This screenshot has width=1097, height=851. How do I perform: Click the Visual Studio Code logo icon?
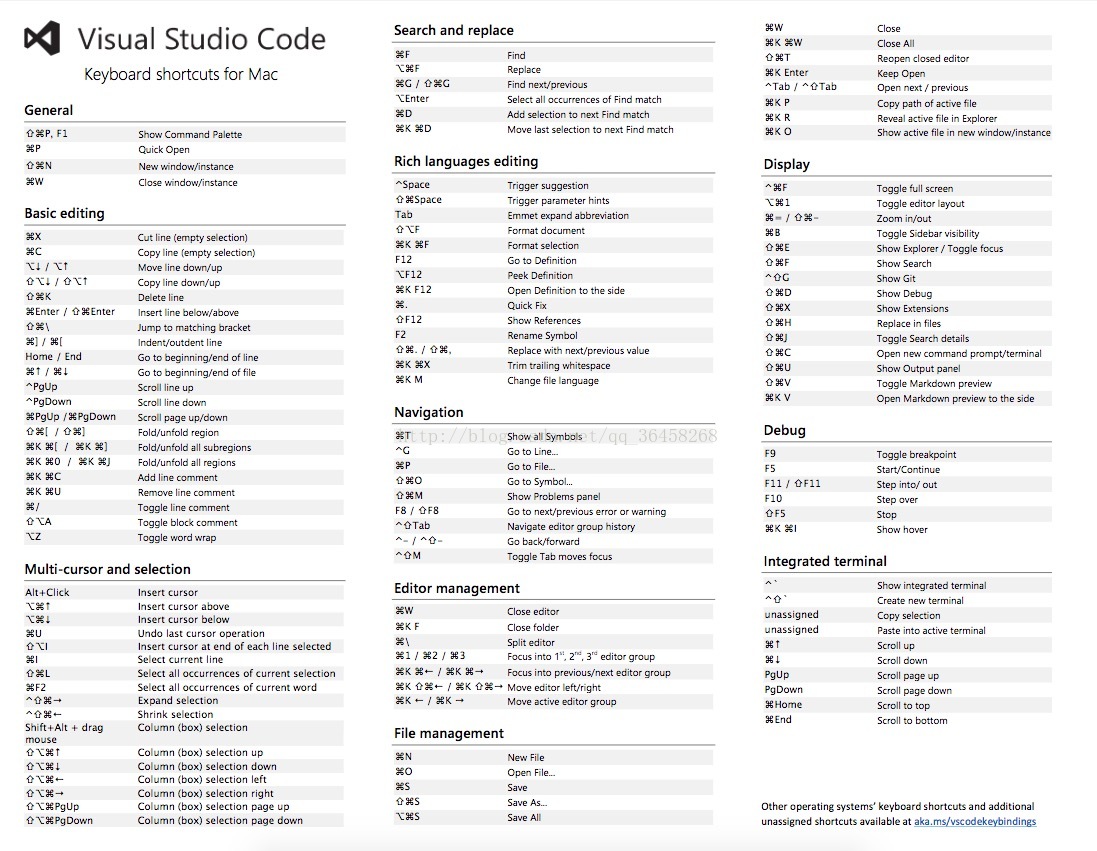42,38
